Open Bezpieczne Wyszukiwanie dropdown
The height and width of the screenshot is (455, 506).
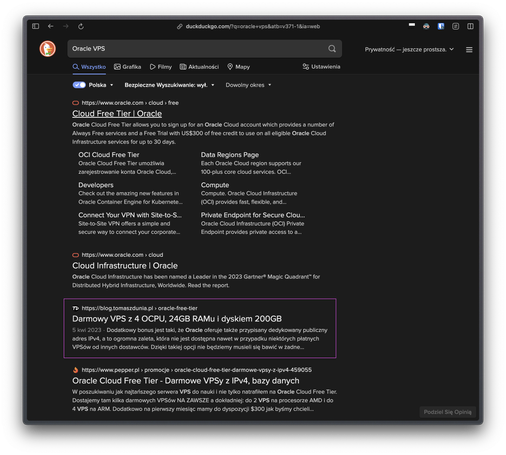tap(169, 85)
